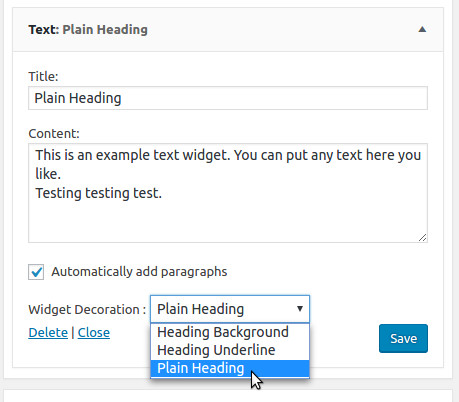Click the 'Automatically add paragraphs' label text
Image resolution: width=459 pixels, height=402 pixels.
(x=139, y=272)
